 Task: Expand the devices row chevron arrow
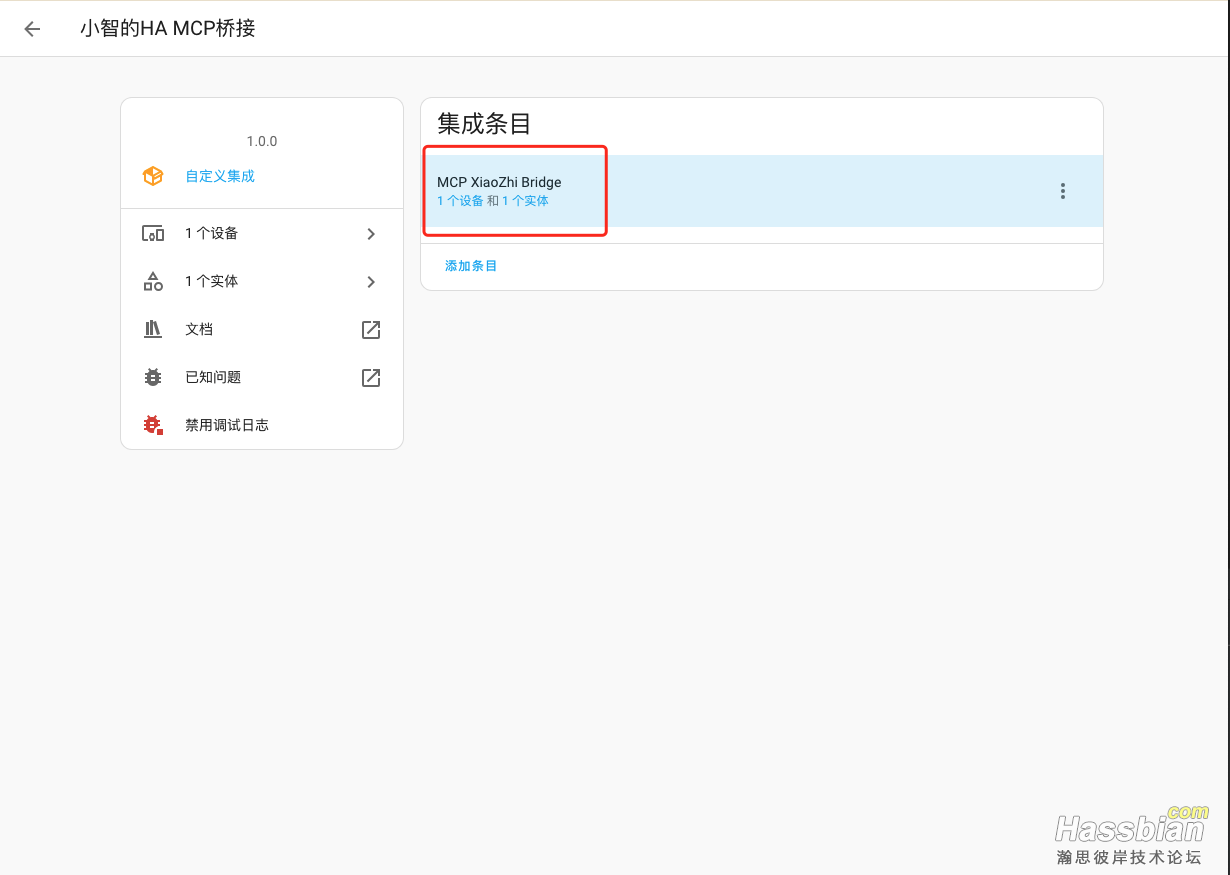371,234
